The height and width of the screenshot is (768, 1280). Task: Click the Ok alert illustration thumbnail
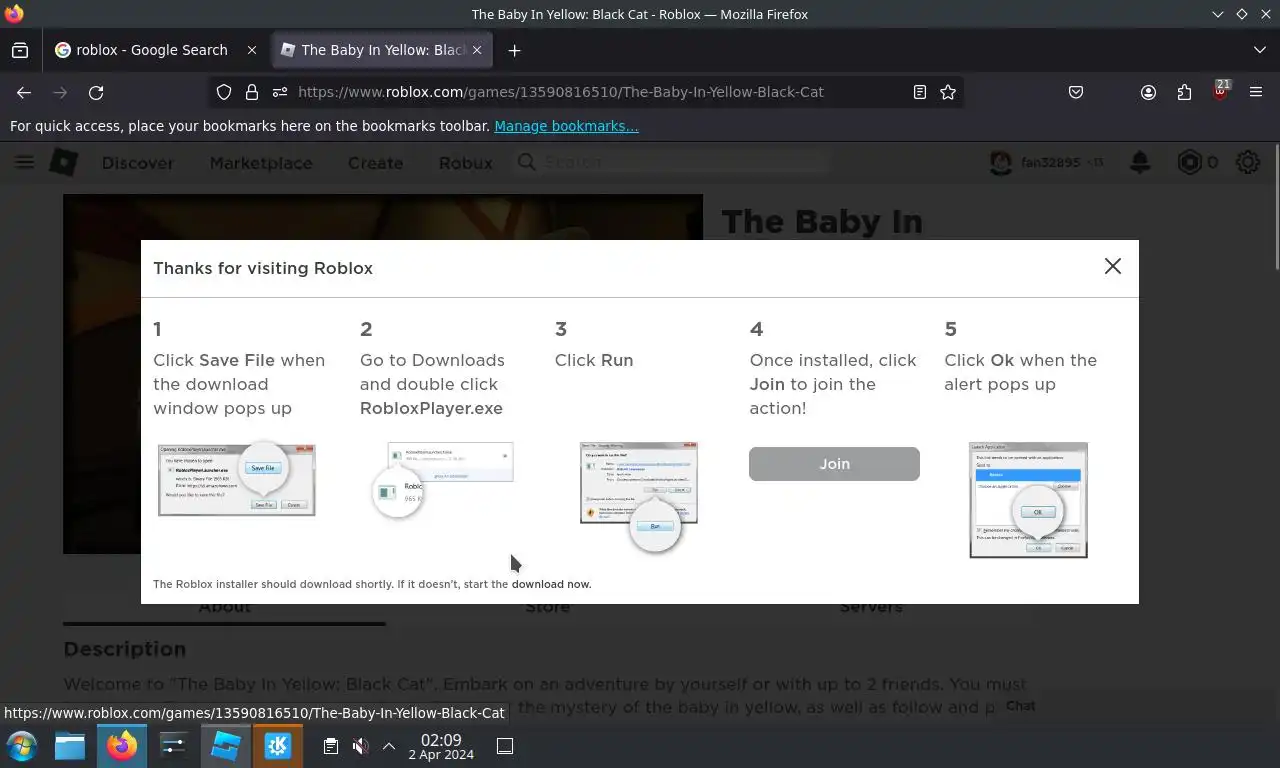pyautogui.click(x=1028, y=500)
